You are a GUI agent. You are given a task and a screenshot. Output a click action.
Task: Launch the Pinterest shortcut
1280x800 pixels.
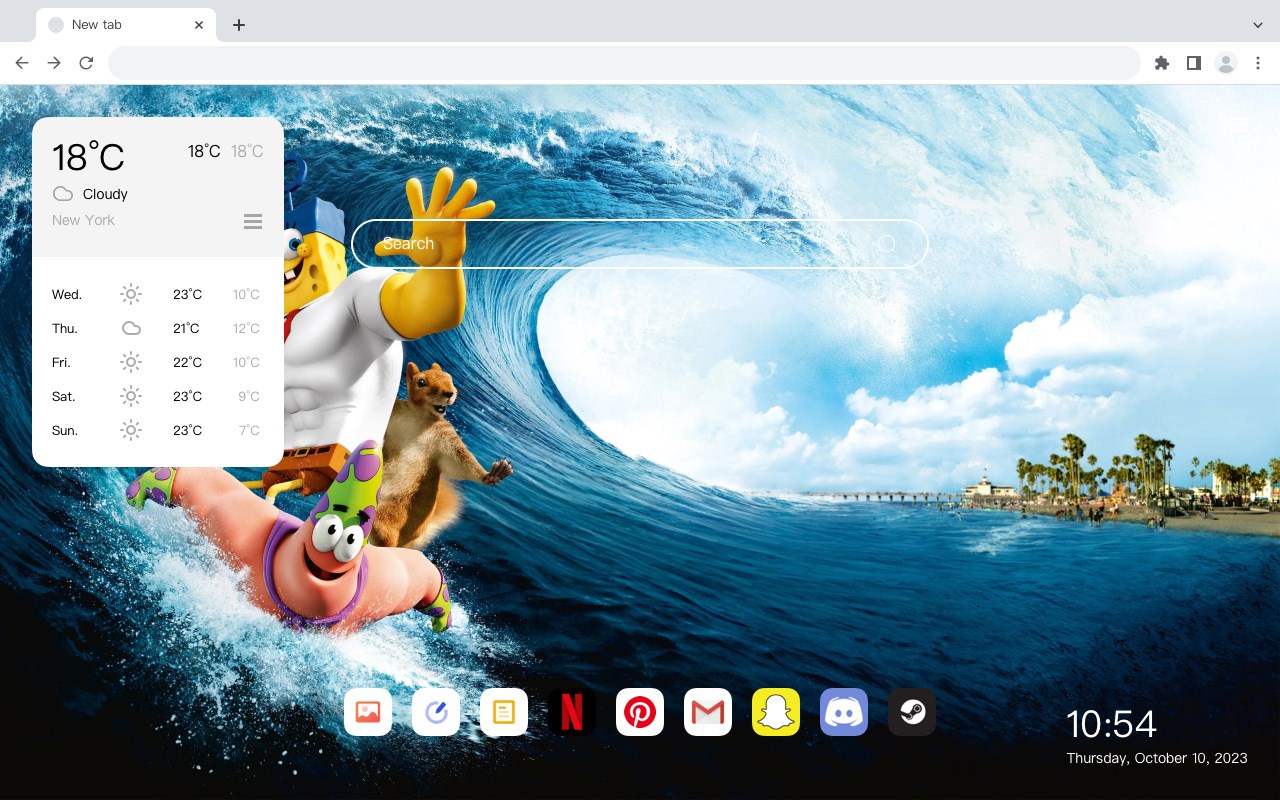(640, 712)
